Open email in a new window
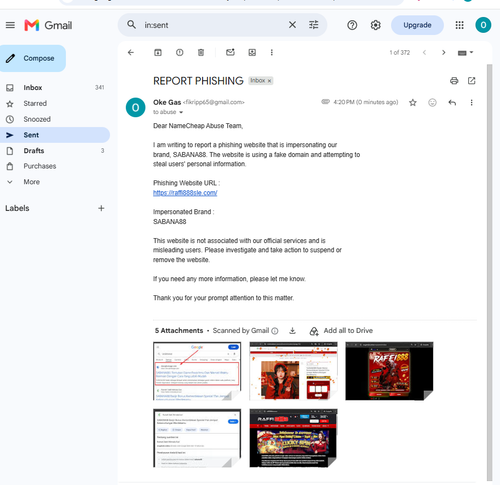500x485 pixels. click(x=471, y=81)
